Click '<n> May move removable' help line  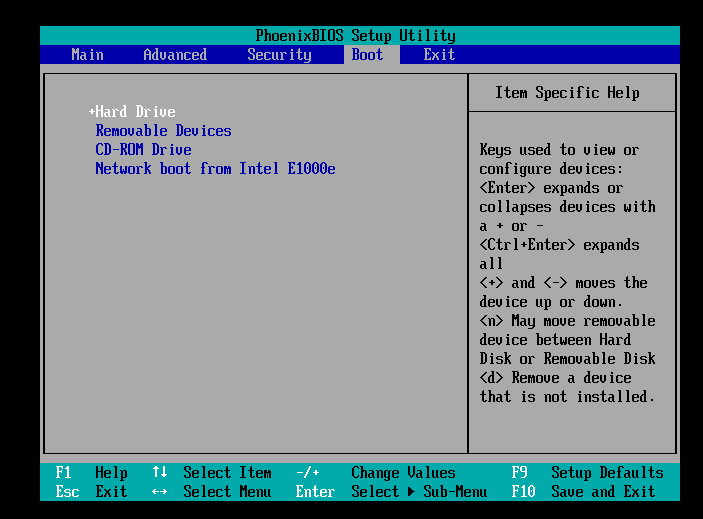point(567,320)
